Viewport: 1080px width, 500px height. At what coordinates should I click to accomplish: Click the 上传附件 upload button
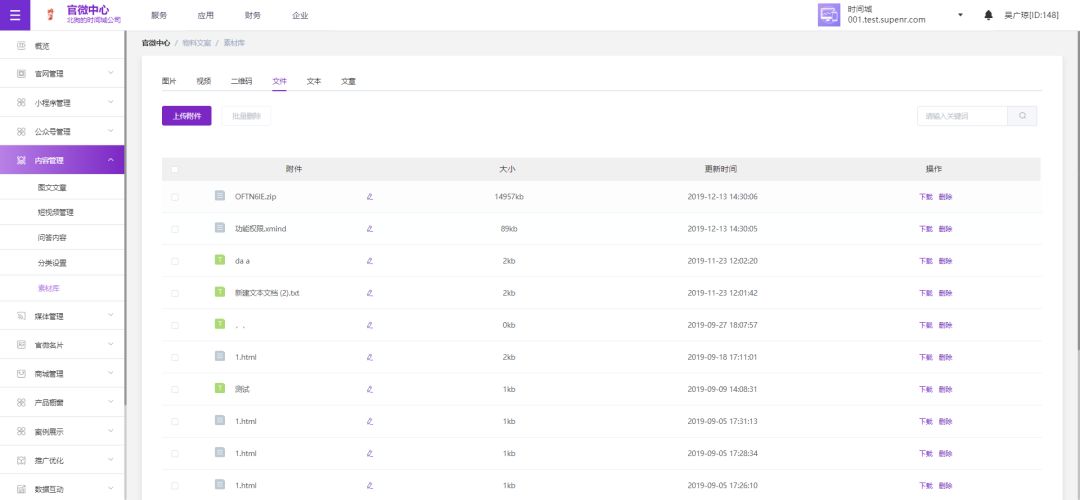pyautogui.click(x=186, y=116)
